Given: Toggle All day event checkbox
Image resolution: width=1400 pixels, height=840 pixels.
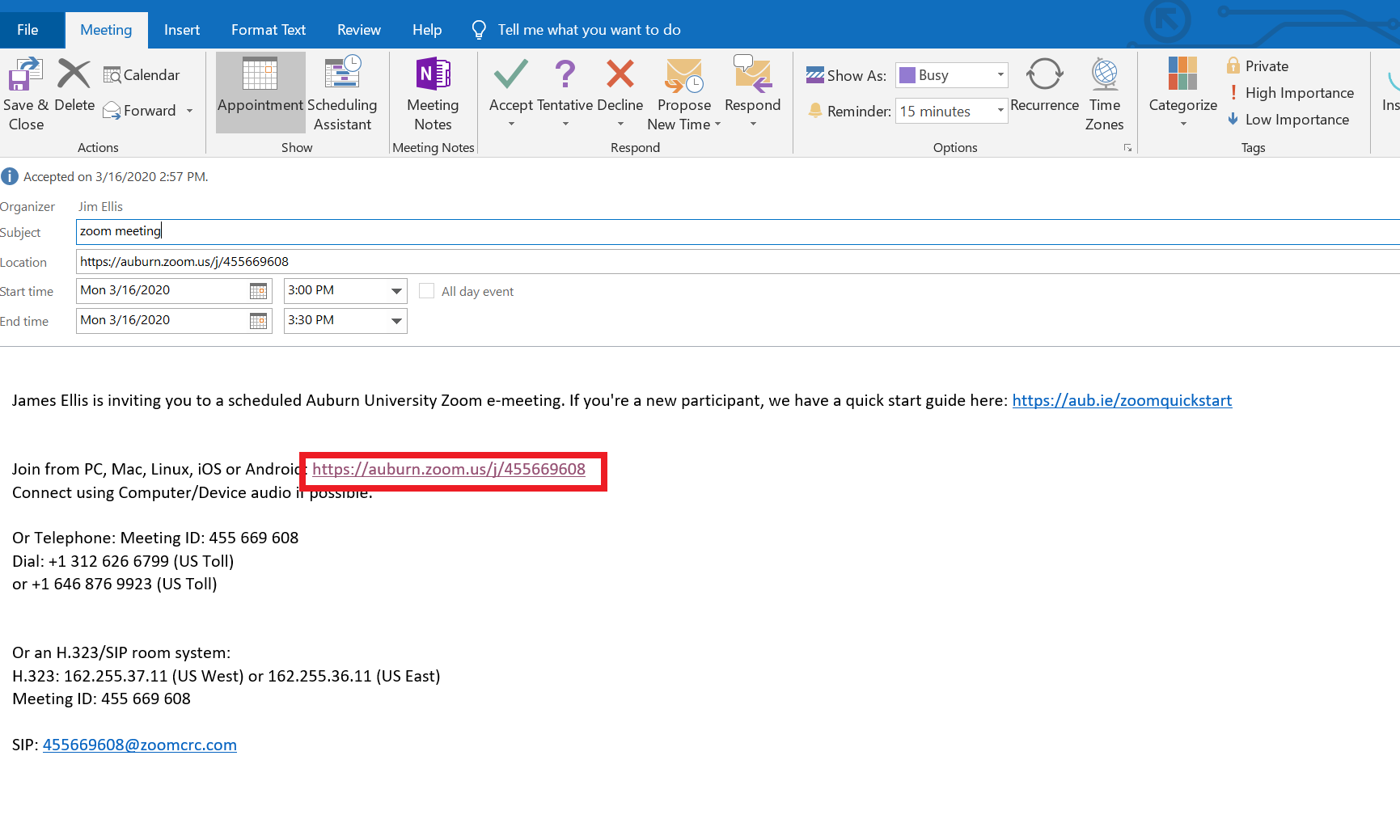Looking at the screenshot, I should click(427, 291).
